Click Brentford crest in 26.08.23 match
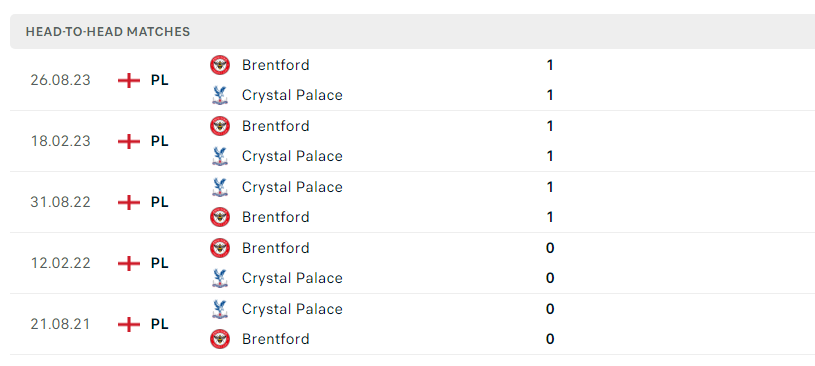Viewport: 815px width, 366px height. click(220, 66)
